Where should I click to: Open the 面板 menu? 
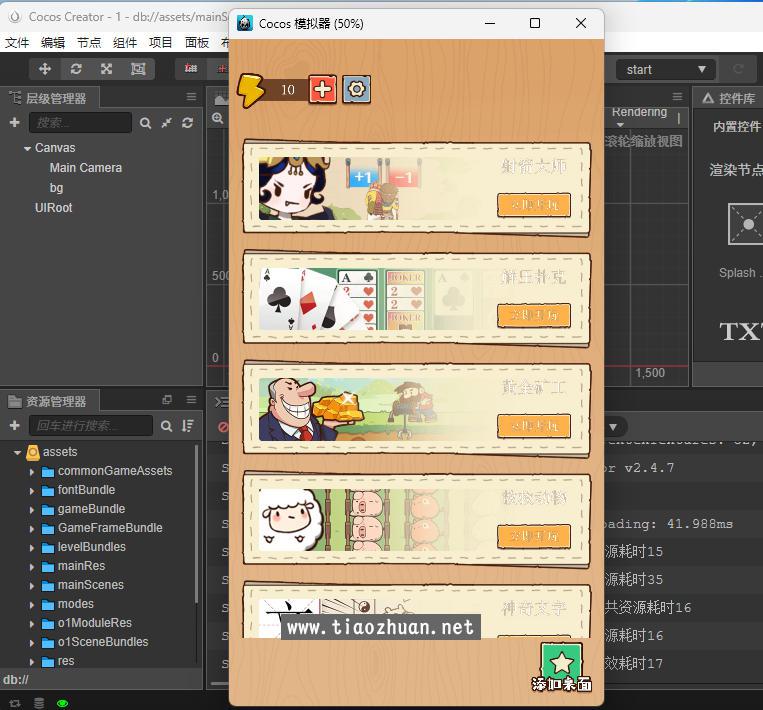click(197, 42)
